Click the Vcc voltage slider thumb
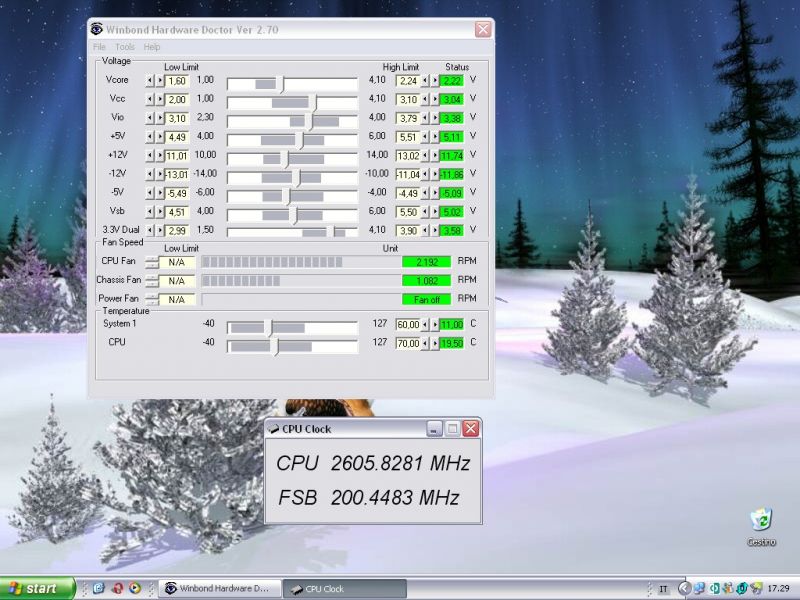 pos(314,102)
